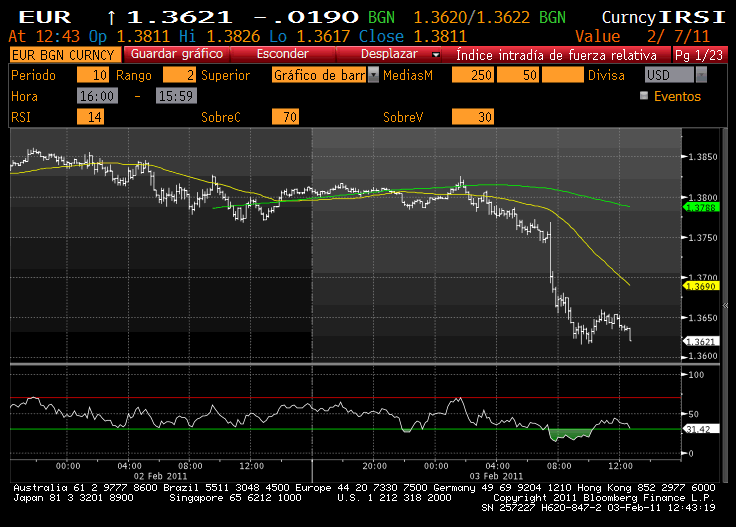Click the Periodo field showing 10
Viewport: 736px width, 527px height.
point(94,75)
